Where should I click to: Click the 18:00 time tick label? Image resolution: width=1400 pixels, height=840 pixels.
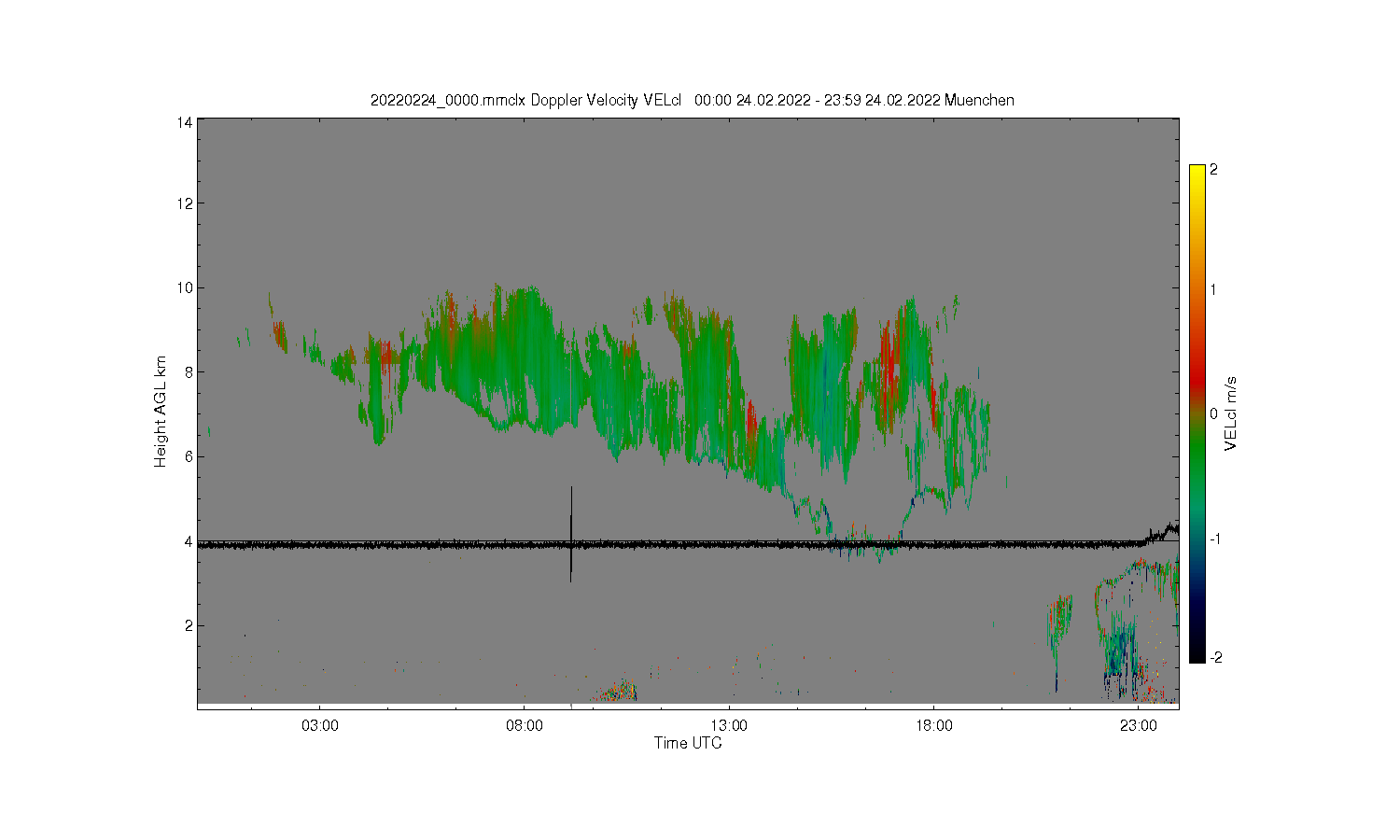pos(933,725)
